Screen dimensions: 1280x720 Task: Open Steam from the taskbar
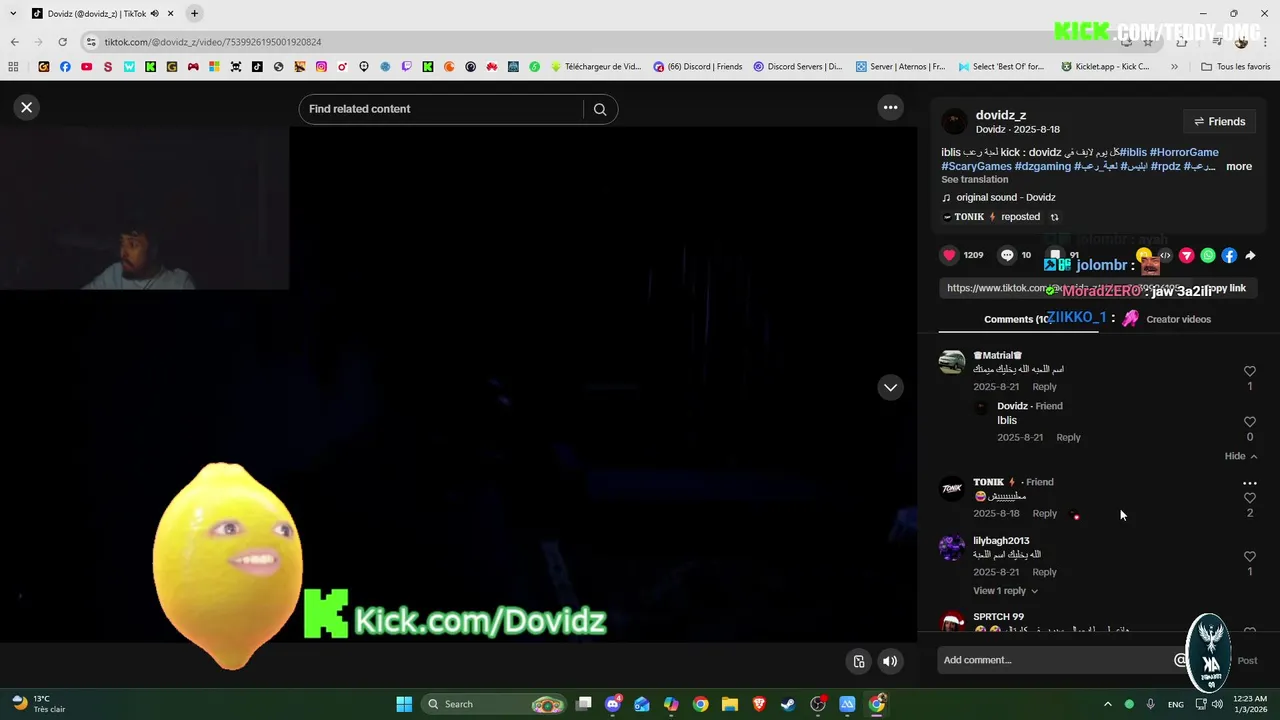(788, 704)
